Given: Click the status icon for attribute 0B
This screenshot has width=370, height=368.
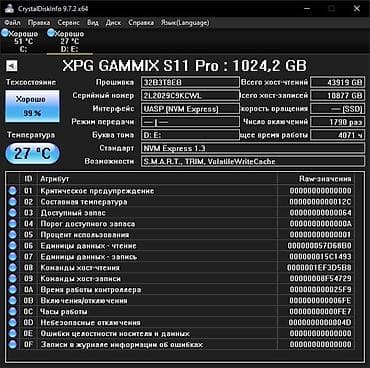Looking at the screenshot, I should [13, 301].
